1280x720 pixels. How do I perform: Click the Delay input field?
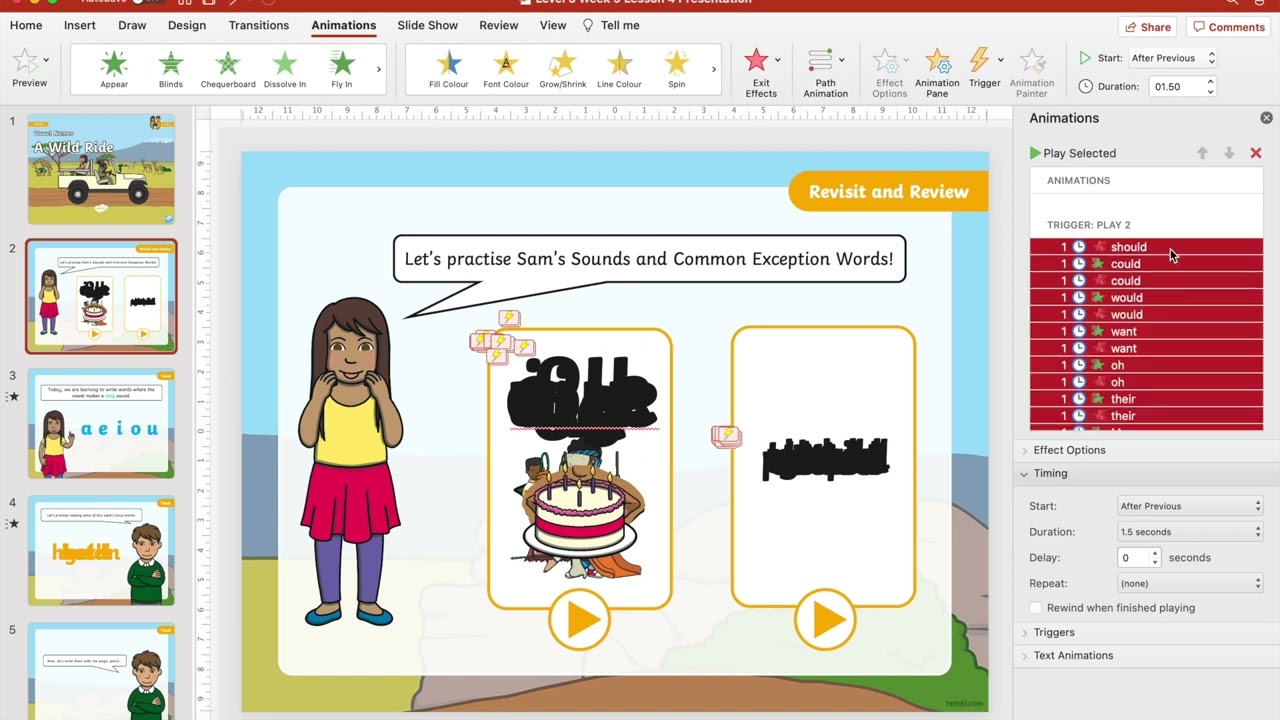1133,558
